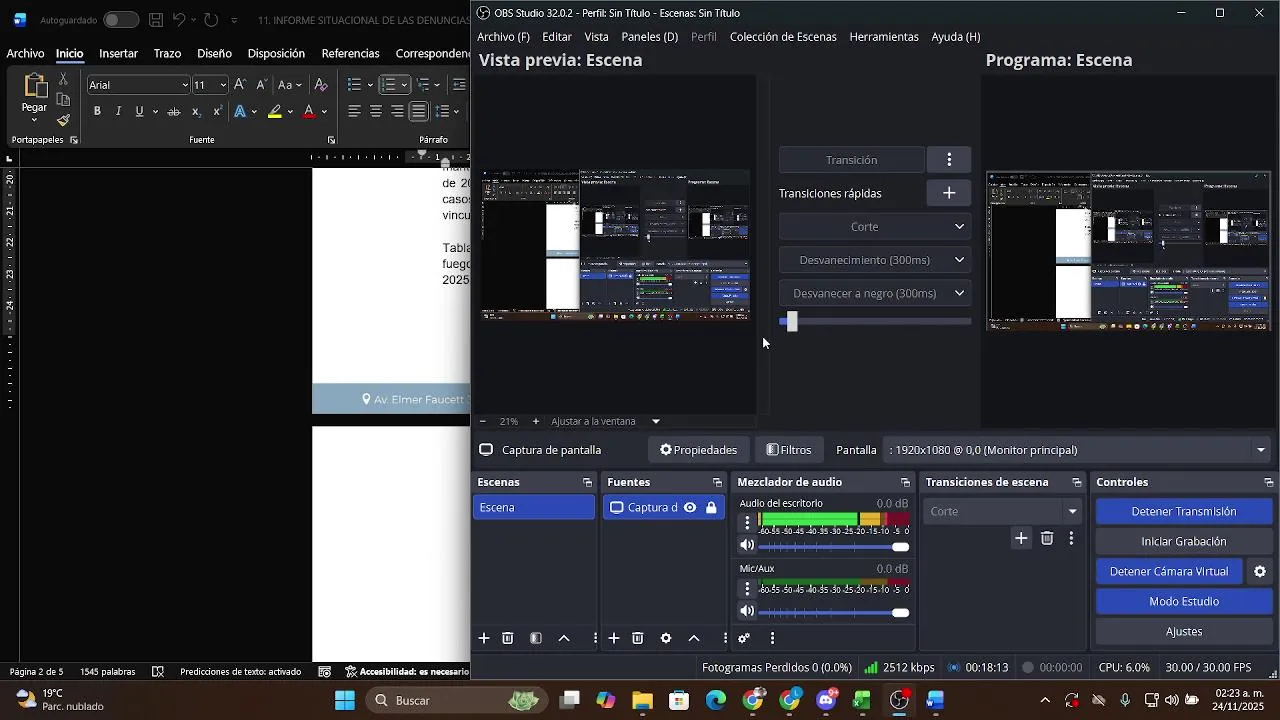Open OBS Ajustes button
1280x720 pixels.
coord(1184,631)
